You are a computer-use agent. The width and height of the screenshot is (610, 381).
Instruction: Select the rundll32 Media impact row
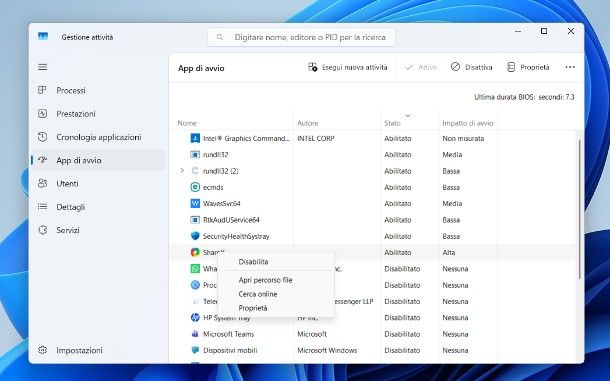pyautogui.click(x=372, y=155)
